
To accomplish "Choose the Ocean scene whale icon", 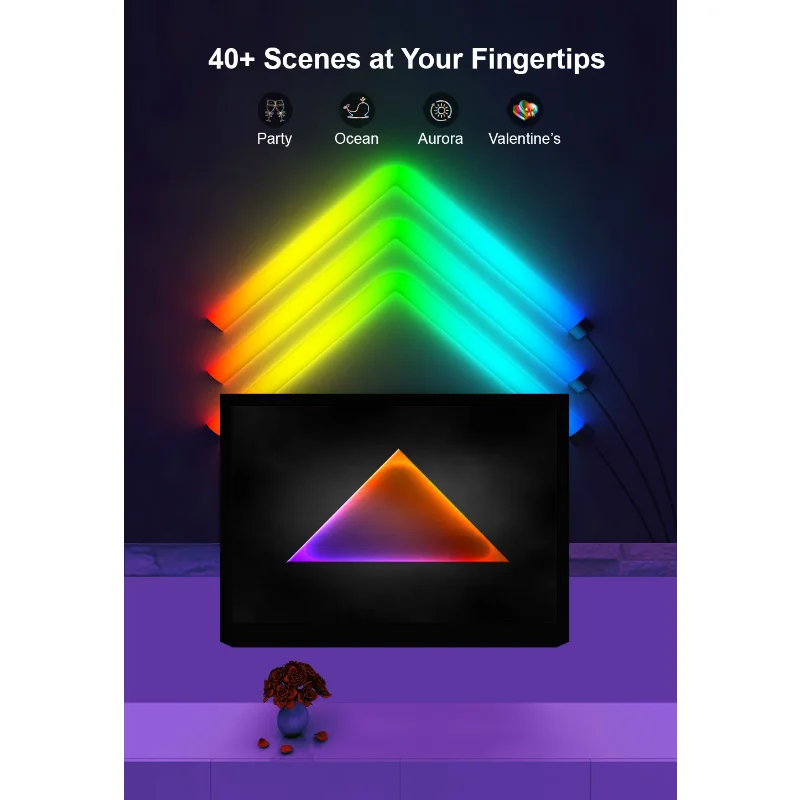I will click(357, 110).
